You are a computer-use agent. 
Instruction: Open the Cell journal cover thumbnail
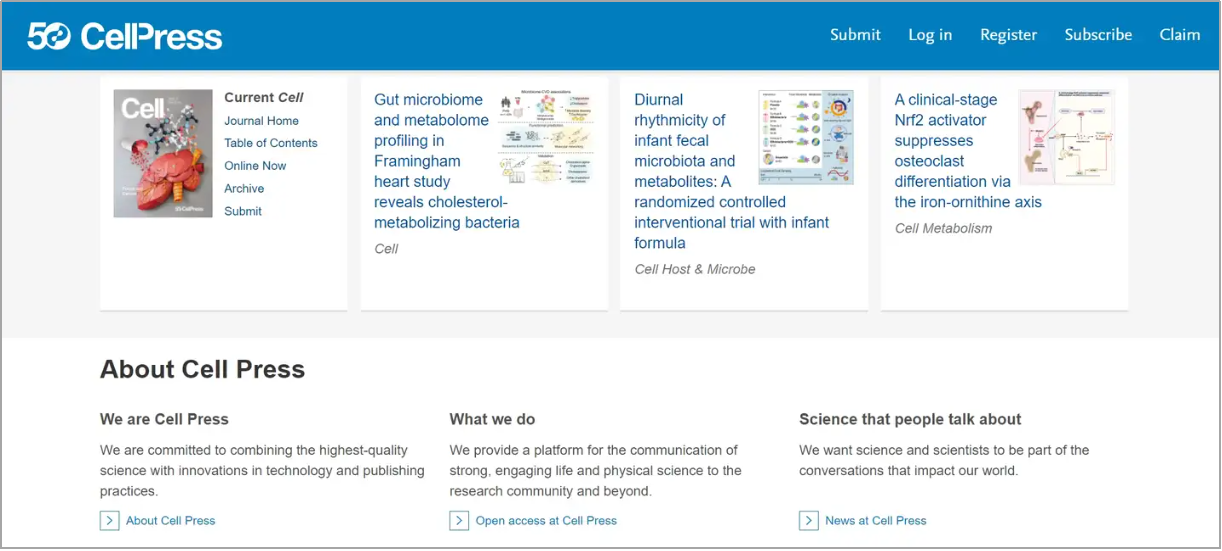[163, 154]
